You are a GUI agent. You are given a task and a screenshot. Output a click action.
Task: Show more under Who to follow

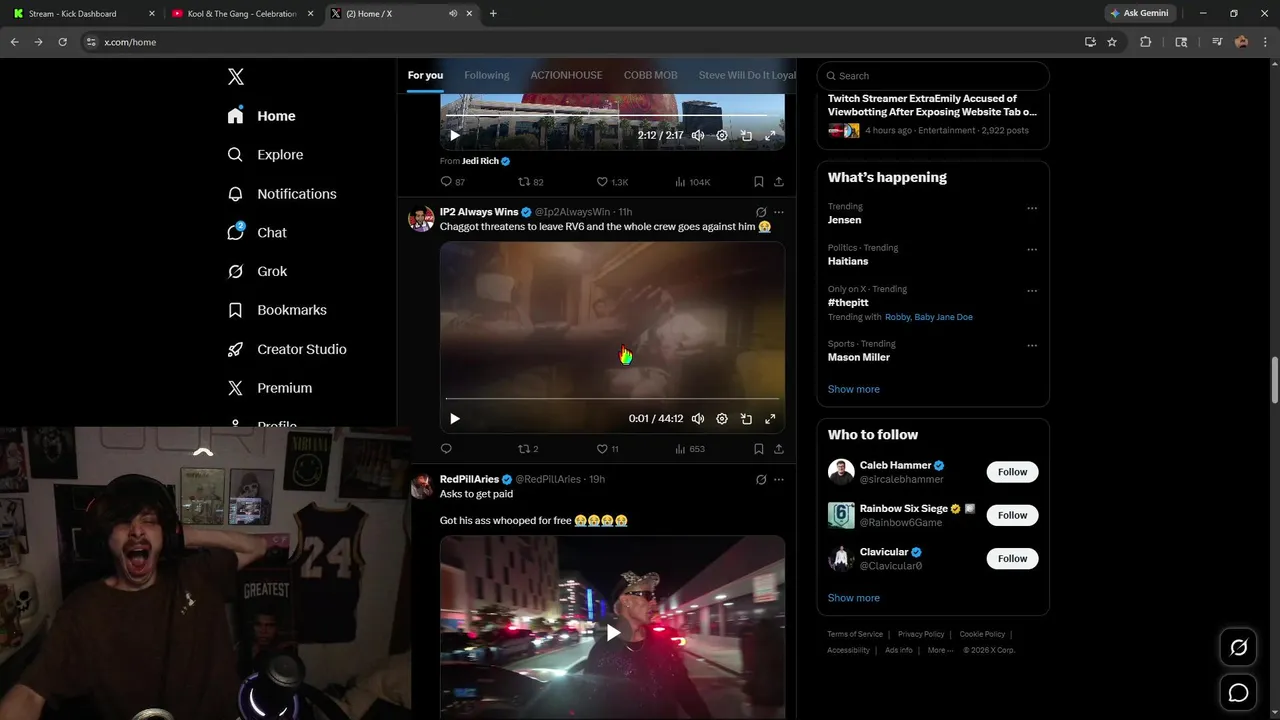tap(854, 598)
